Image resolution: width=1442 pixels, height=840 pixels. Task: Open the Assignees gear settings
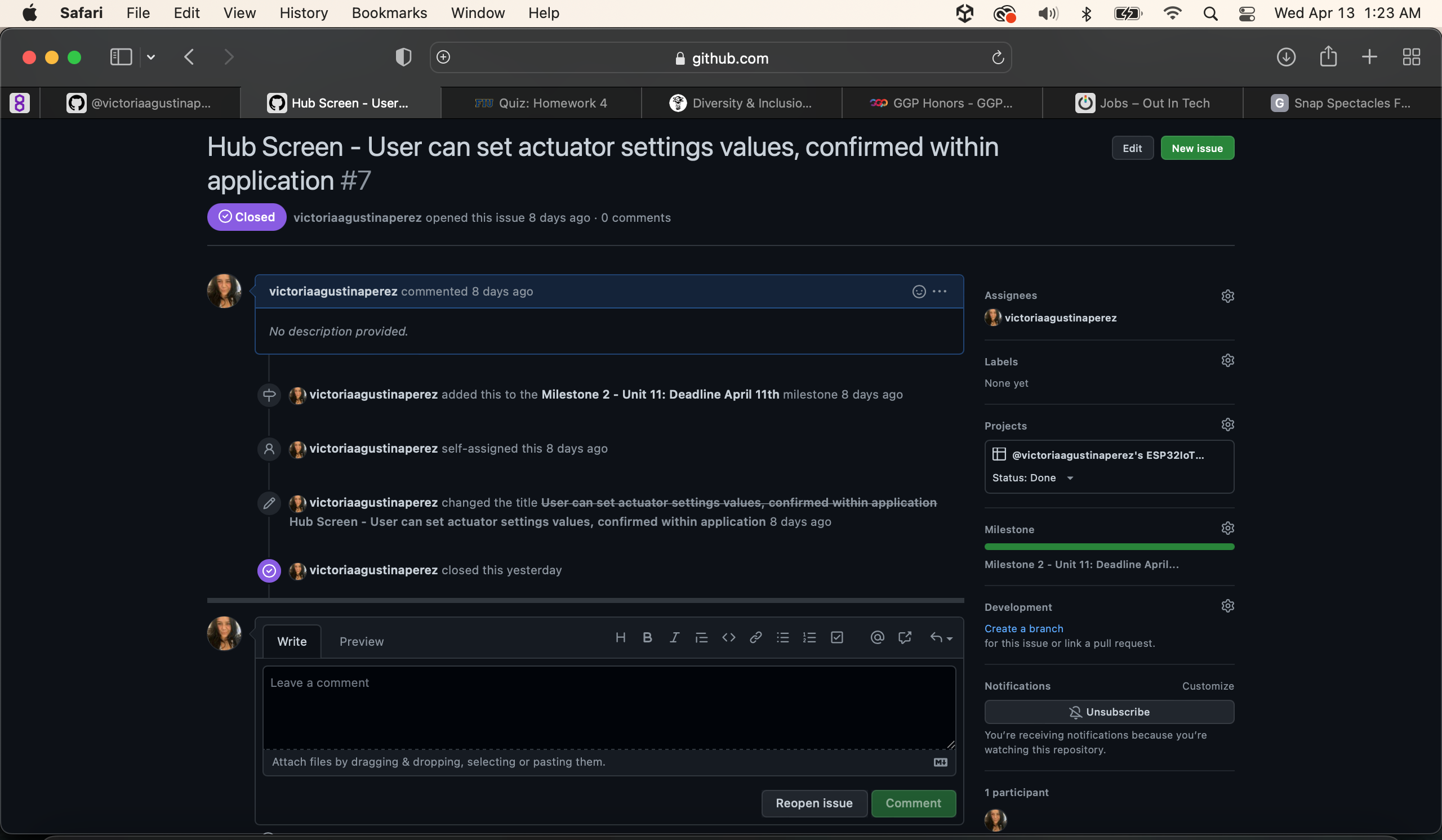coord(1227,296)
